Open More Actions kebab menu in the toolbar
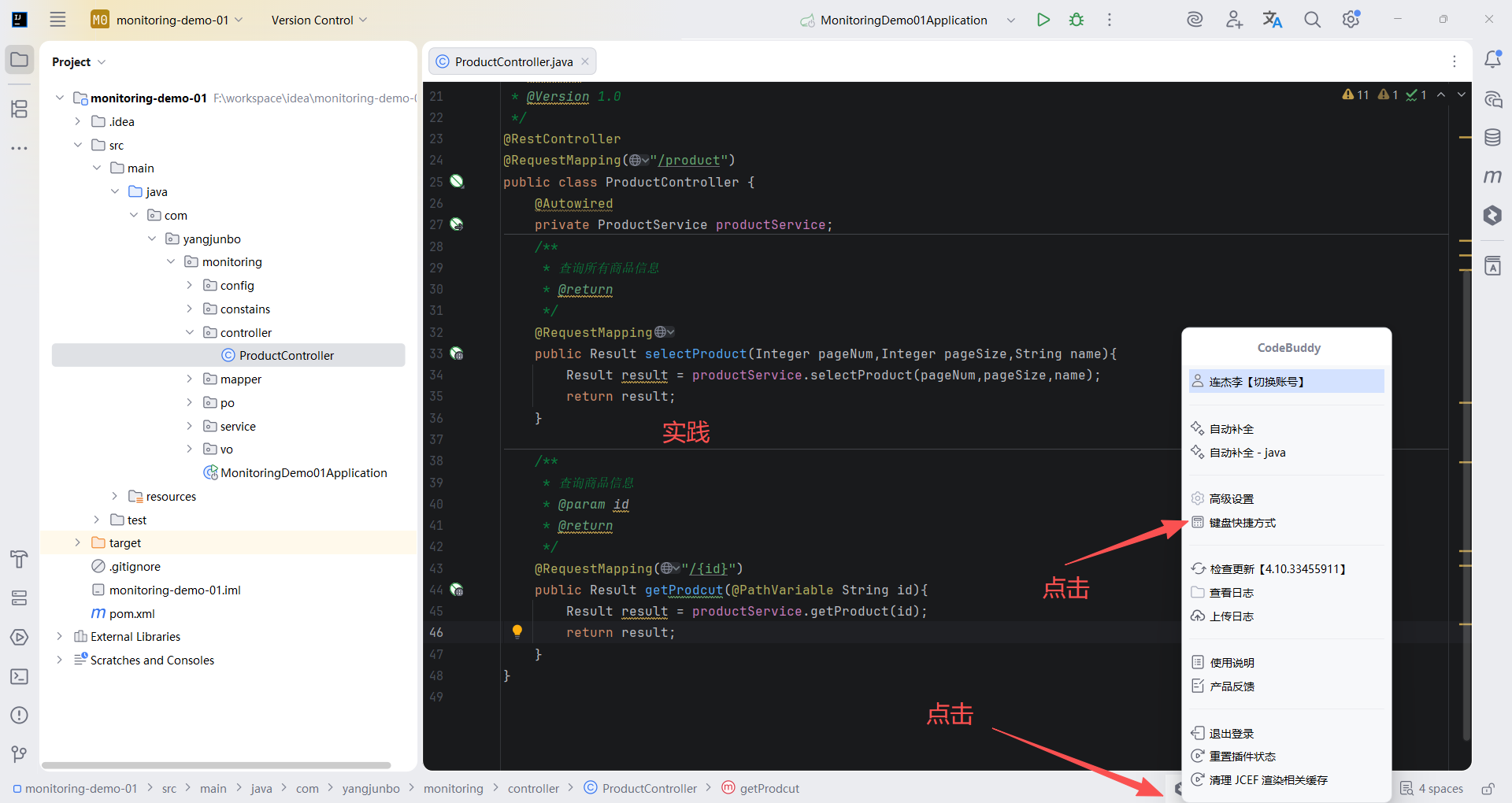Viewport: 1512px width, 803px height. coord(1110,20)
